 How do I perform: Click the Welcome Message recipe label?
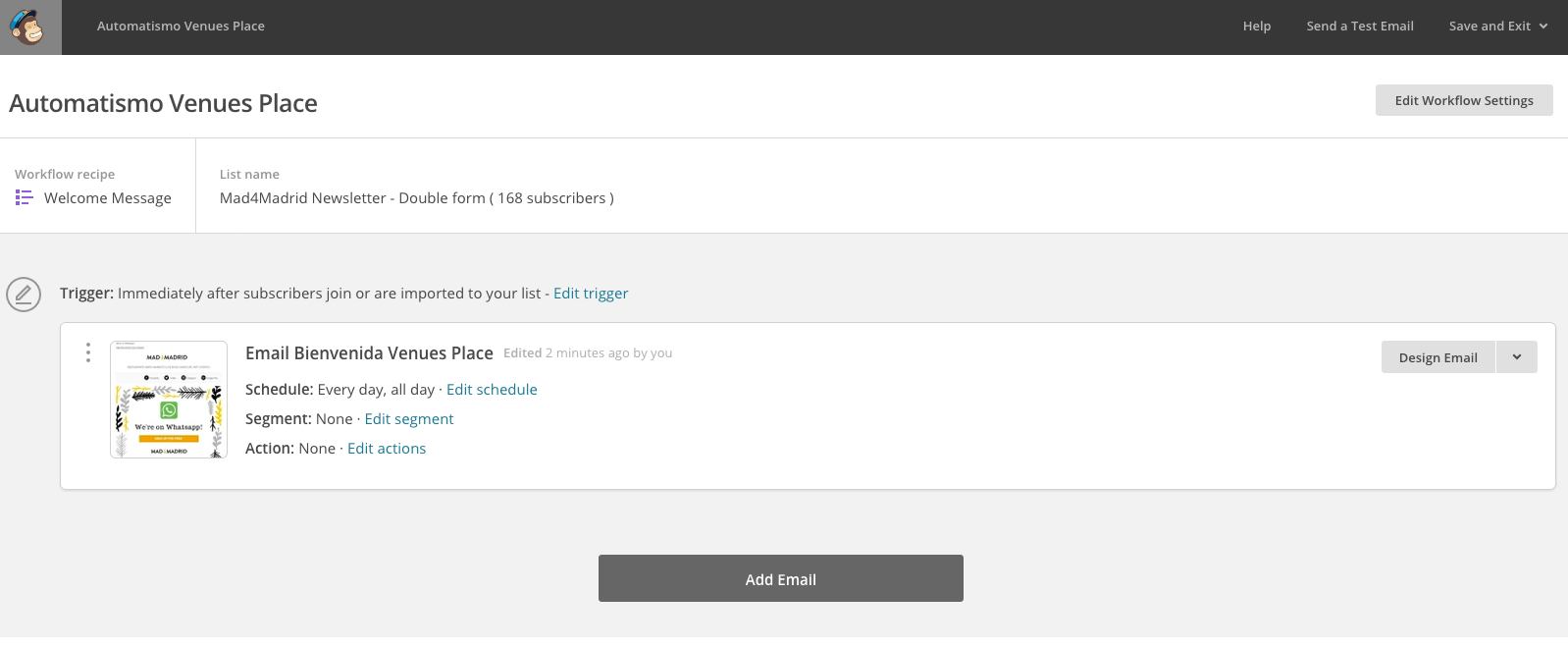[x=108, y=198]
